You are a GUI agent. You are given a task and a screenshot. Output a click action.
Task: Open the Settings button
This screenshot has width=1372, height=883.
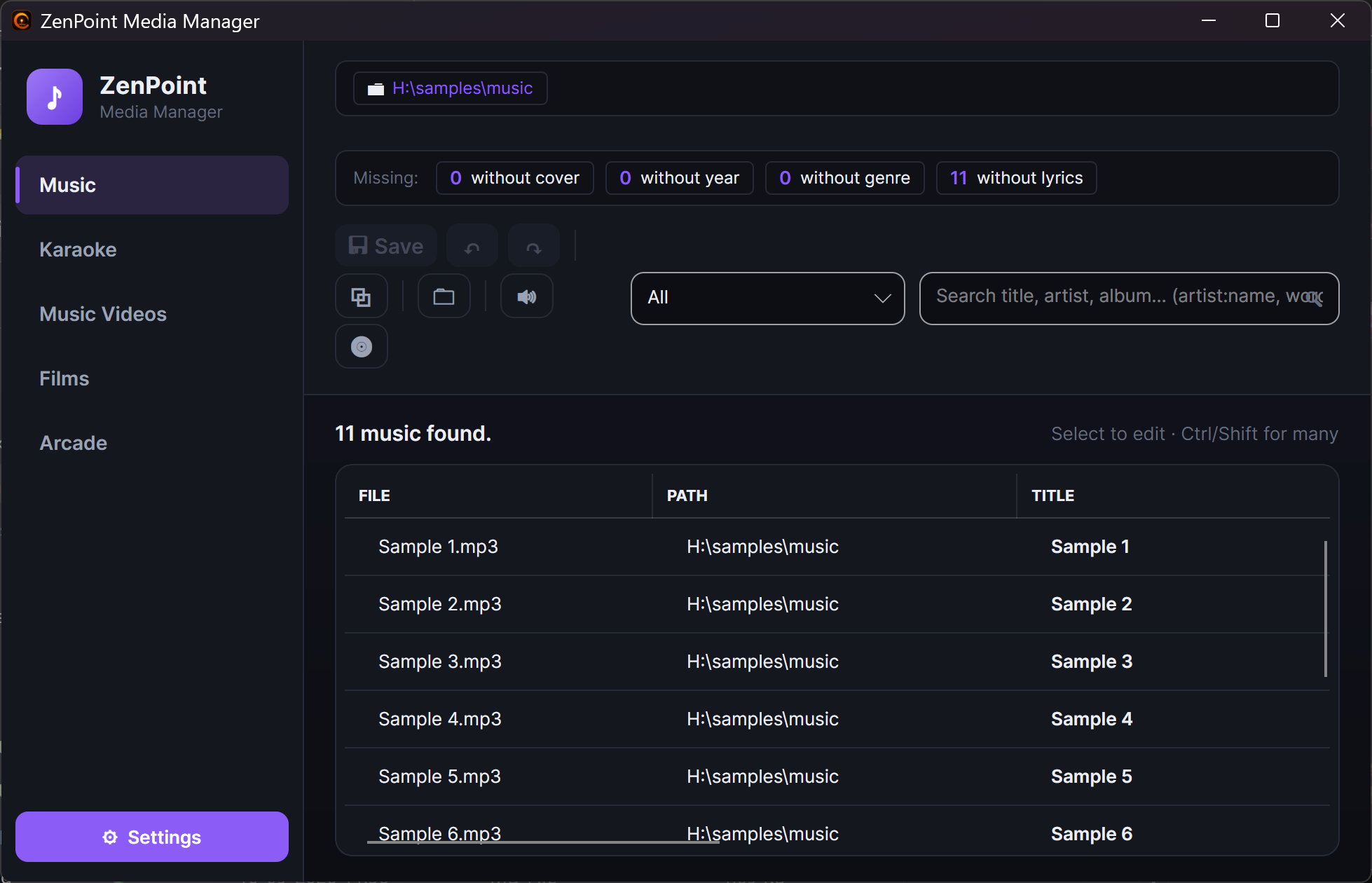pyautogui.click(x=152, y=837)
